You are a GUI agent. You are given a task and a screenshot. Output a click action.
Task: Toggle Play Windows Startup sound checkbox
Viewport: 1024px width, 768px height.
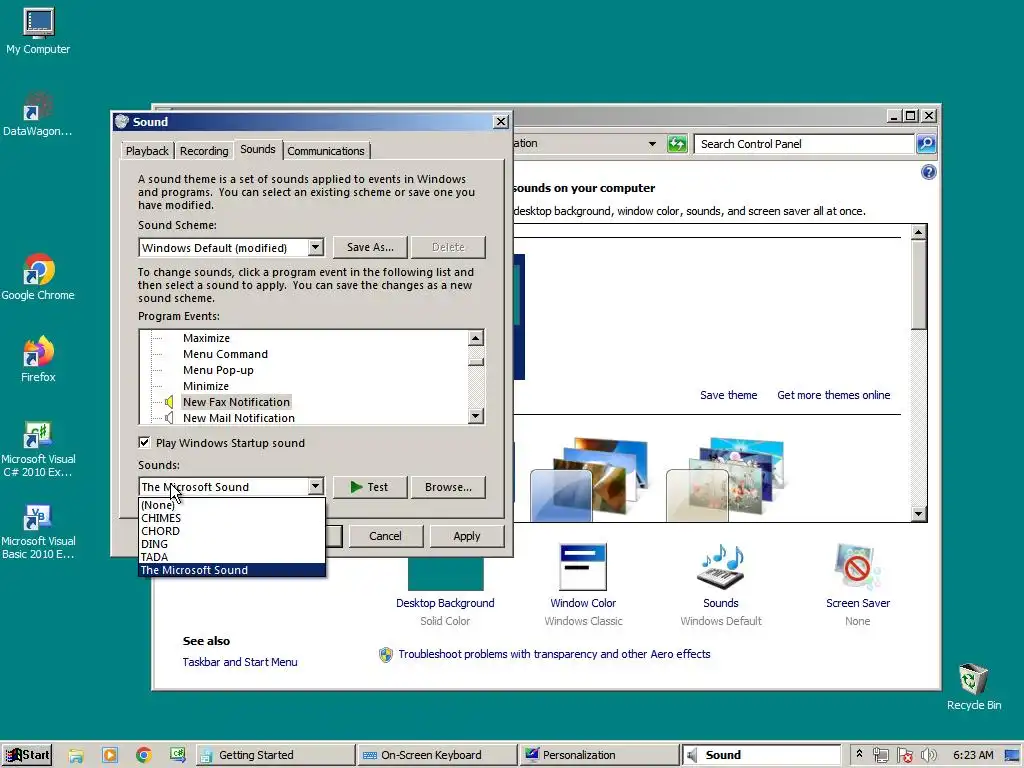(x=144, y=442)
